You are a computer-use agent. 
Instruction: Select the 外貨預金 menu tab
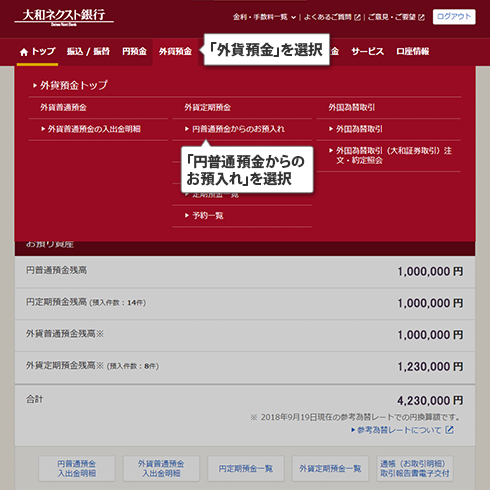pyautogui.click(x=175, y=51)
